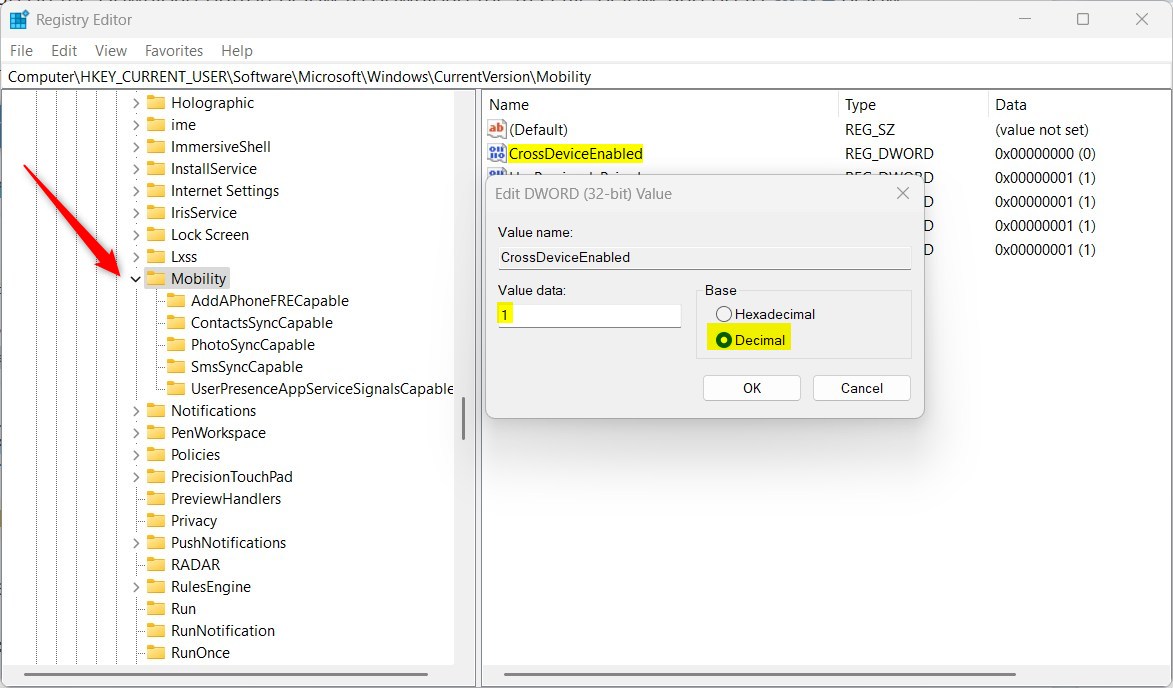
Task: Click the Registry Editor icon in the title bar
Action: [20, 18]
